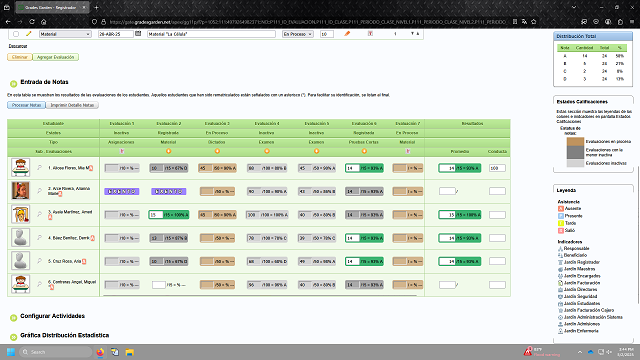Click the horizontal scrollbar under the grades table
The width and height of the screenshot is (640, 360).
coord(260,295)
